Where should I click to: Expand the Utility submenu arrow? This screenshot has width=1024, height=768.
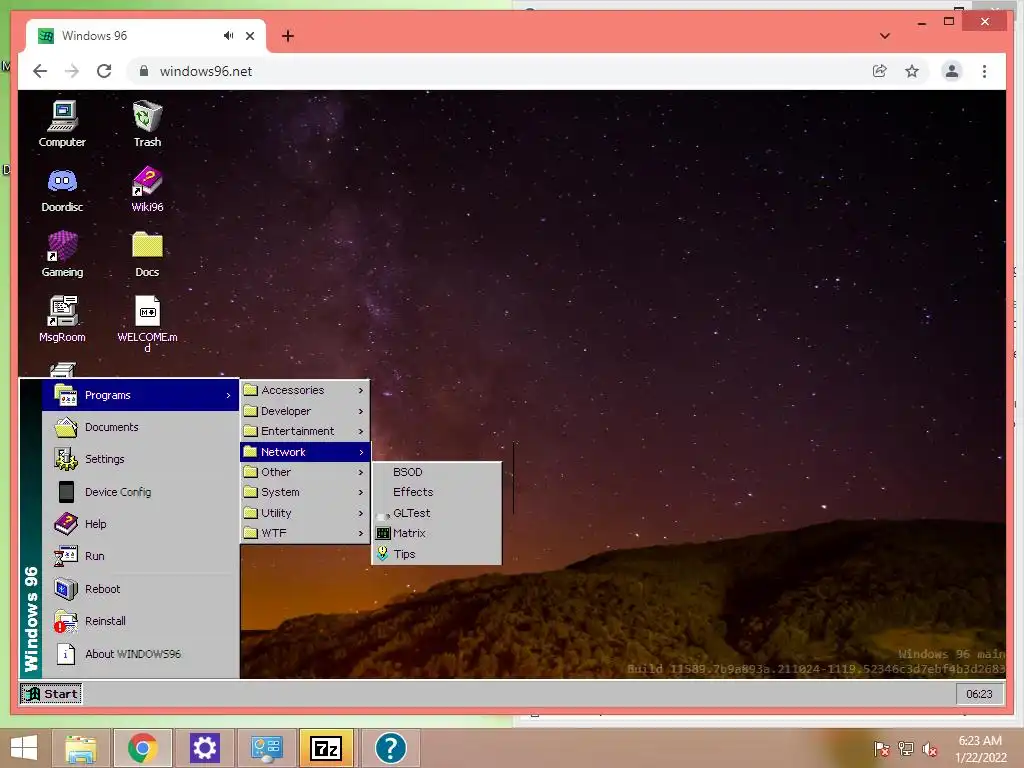tap(360, 513)
